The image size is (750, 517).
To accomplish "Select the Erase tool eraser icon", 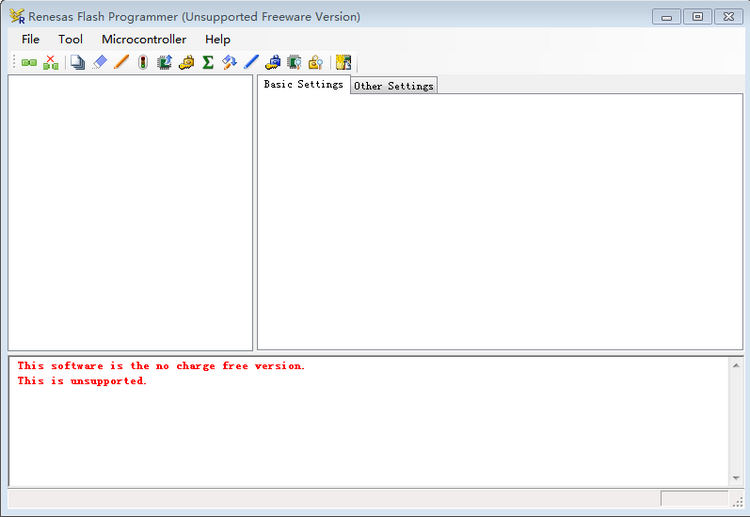I will tap(99, 62).
